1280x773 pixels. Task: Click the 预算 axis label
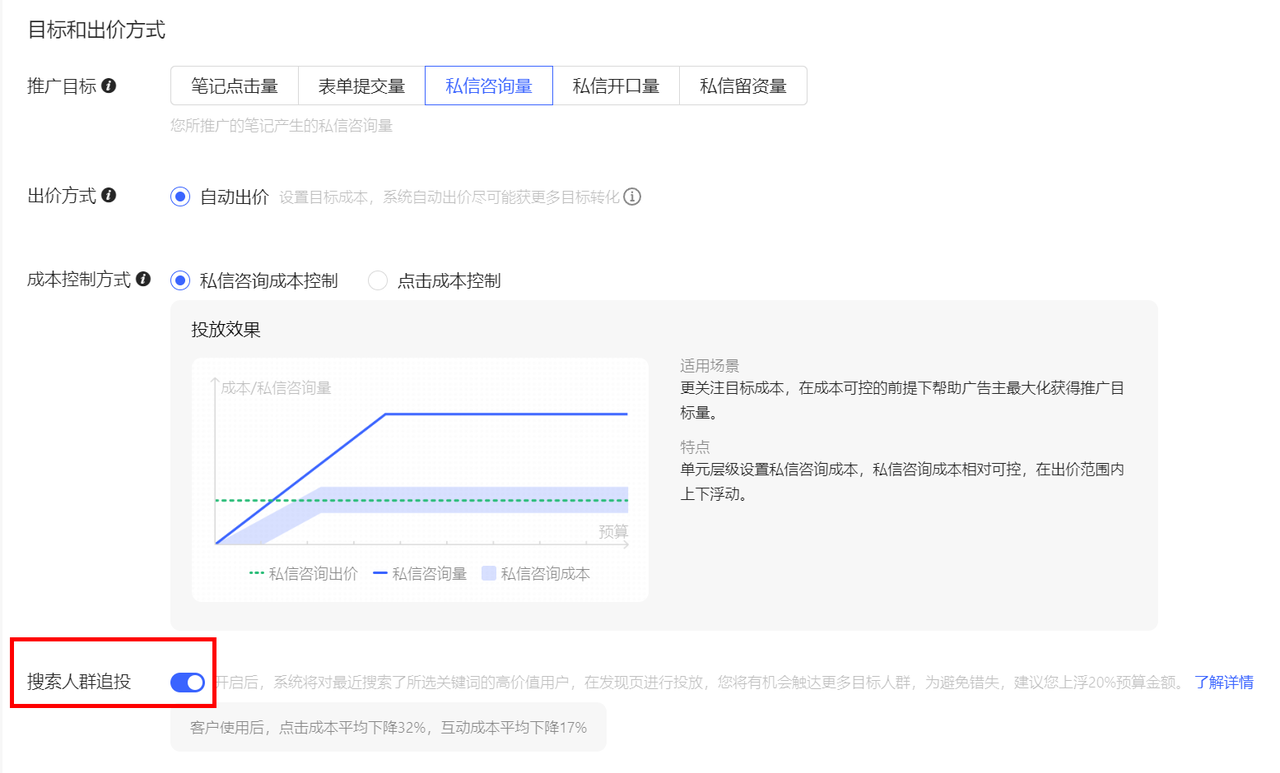(614, 531)
